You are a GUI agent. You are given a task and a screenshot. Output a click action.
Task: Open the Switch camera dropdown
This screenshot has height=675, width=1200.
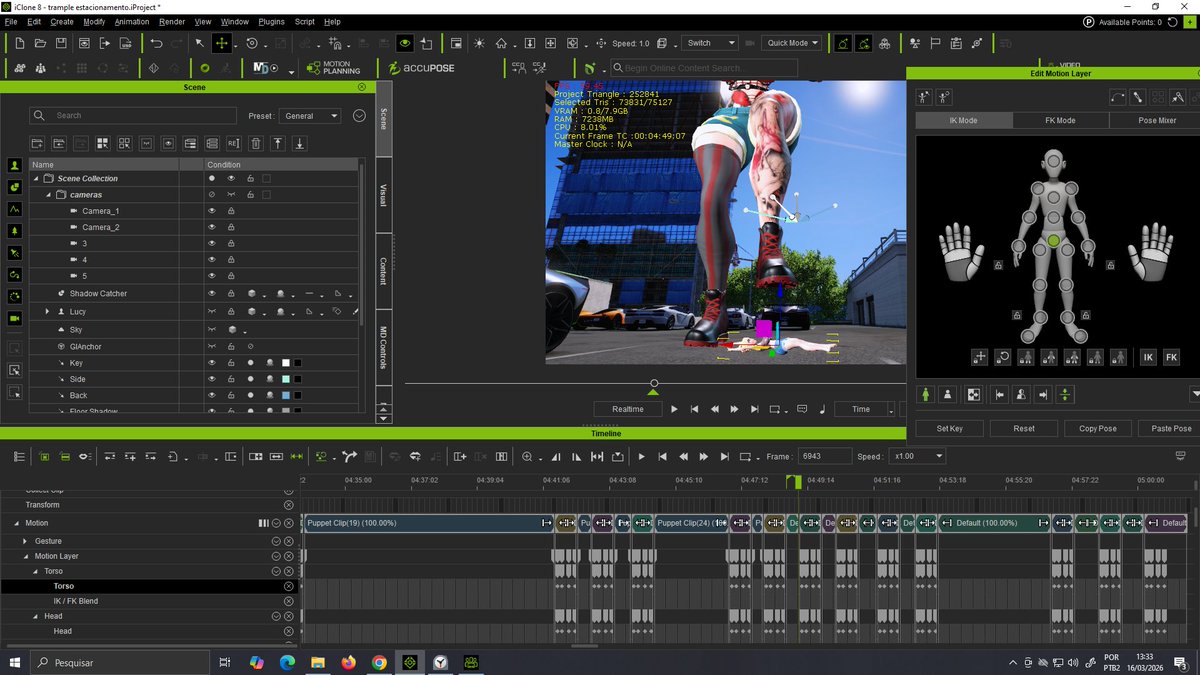(711, 43)
